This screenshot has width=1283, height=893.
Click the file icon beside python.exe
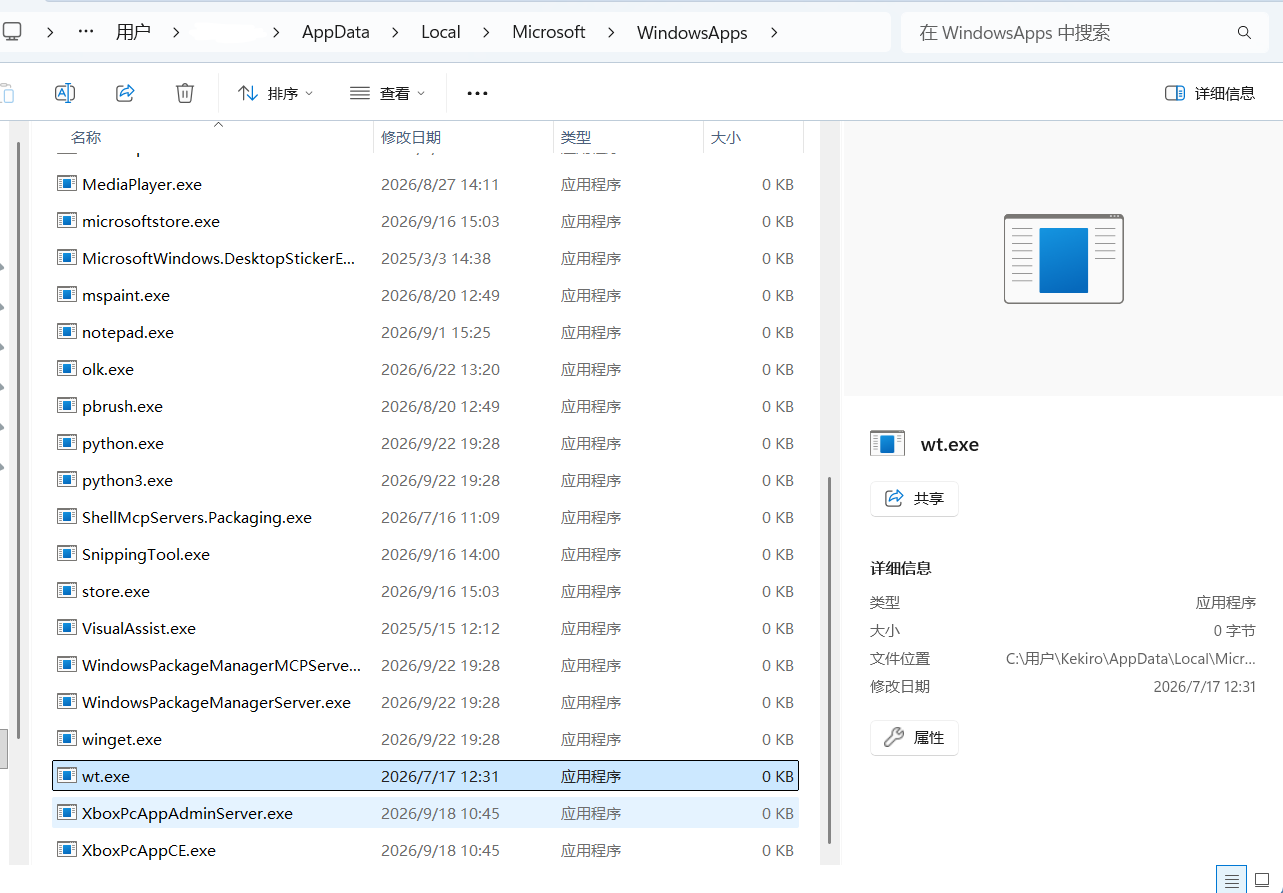[x=67, y=443]
